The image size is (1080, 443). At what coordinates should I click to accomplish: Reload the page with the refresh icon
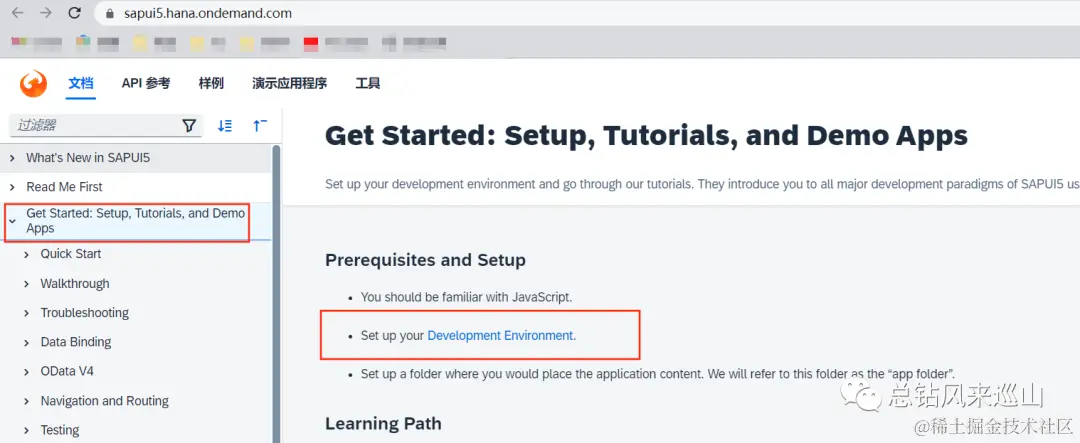75,12
